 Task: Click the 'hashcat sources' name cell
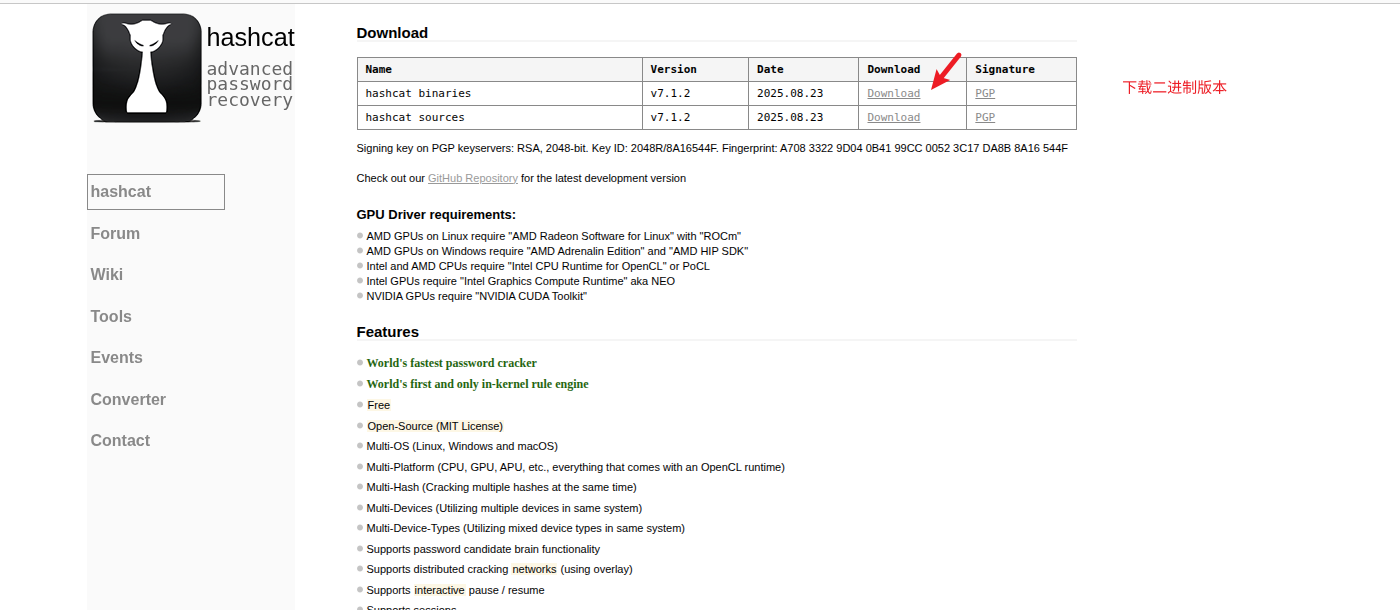(x=500, y=117)
